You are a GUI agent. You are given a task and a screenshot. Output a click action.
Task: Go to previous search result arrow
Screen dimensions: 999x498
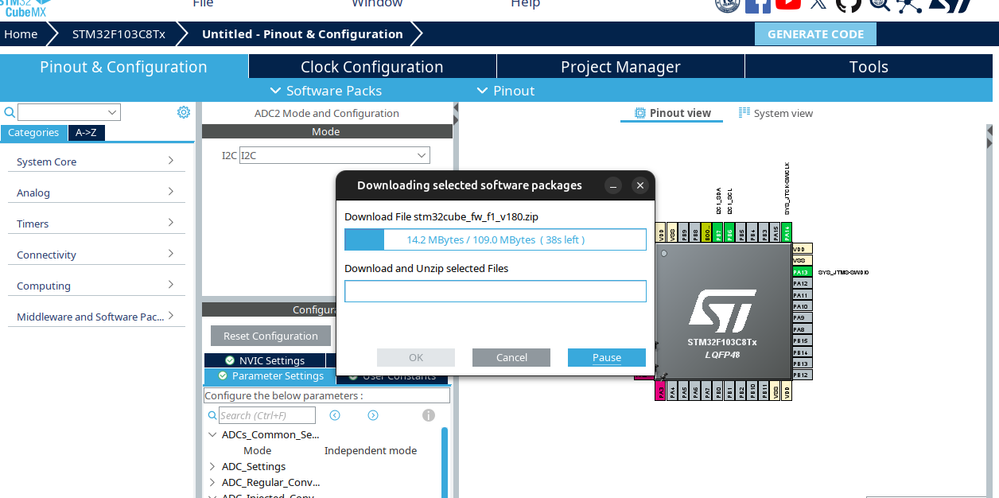pos(334,415)
